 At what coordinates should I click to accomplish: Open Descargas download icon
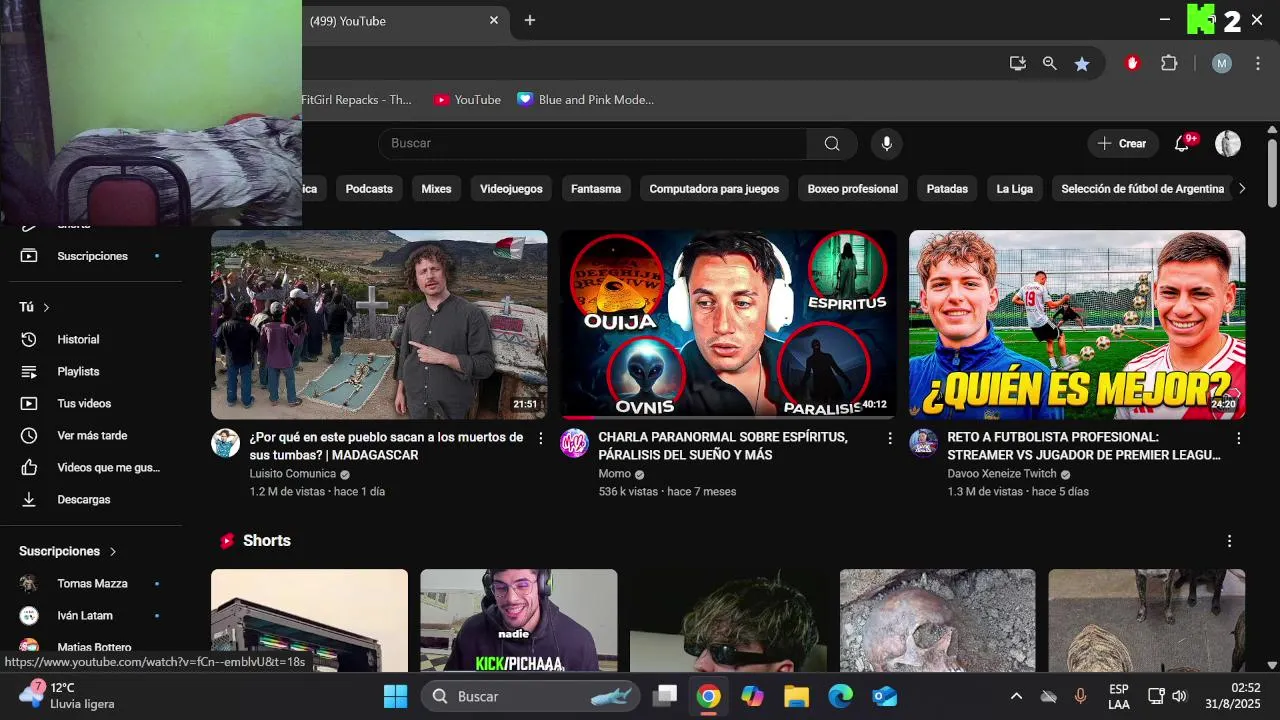pos(29,499)
